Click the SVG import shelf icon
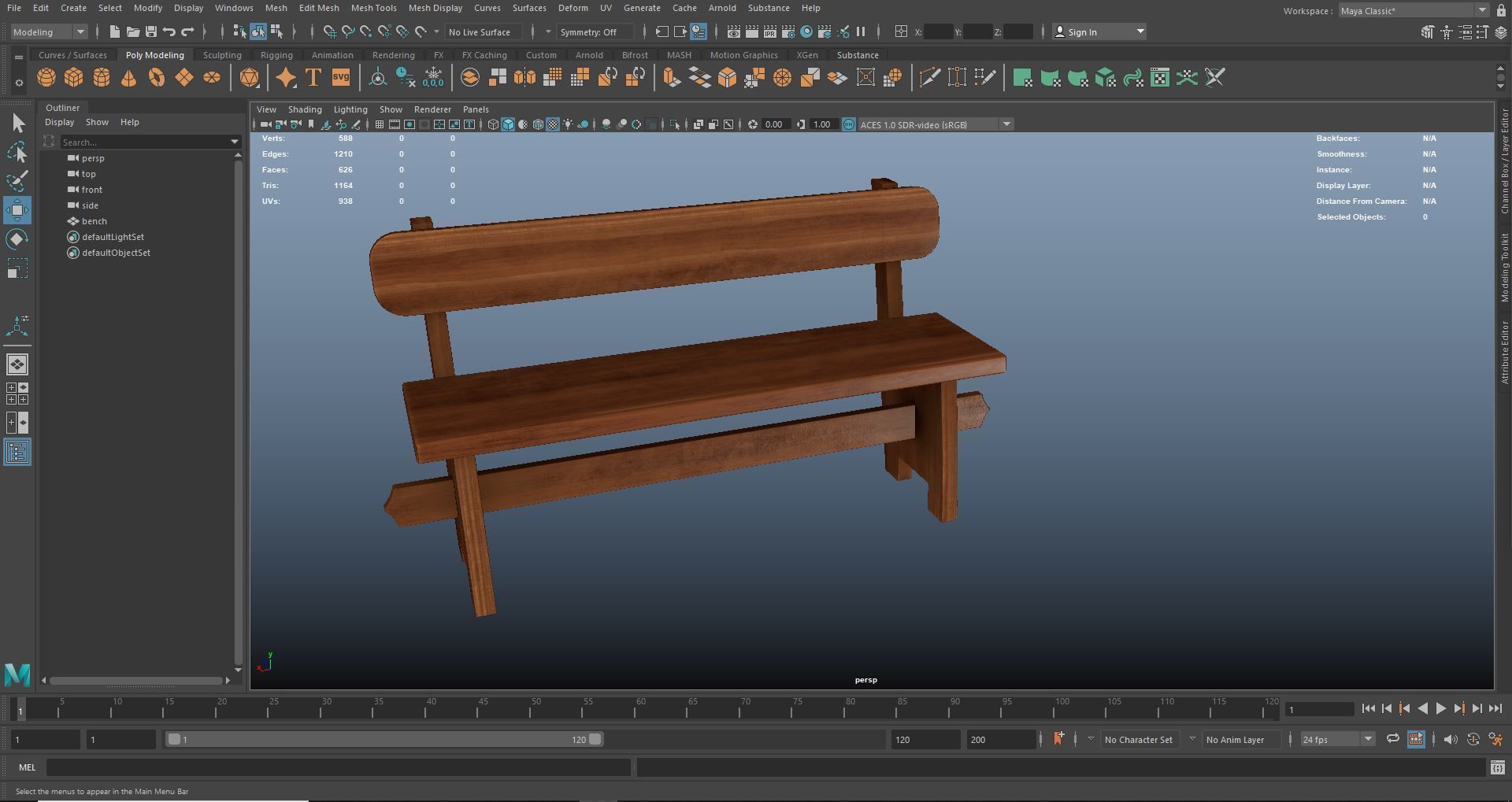1512x802 pixels. [341, 78]
